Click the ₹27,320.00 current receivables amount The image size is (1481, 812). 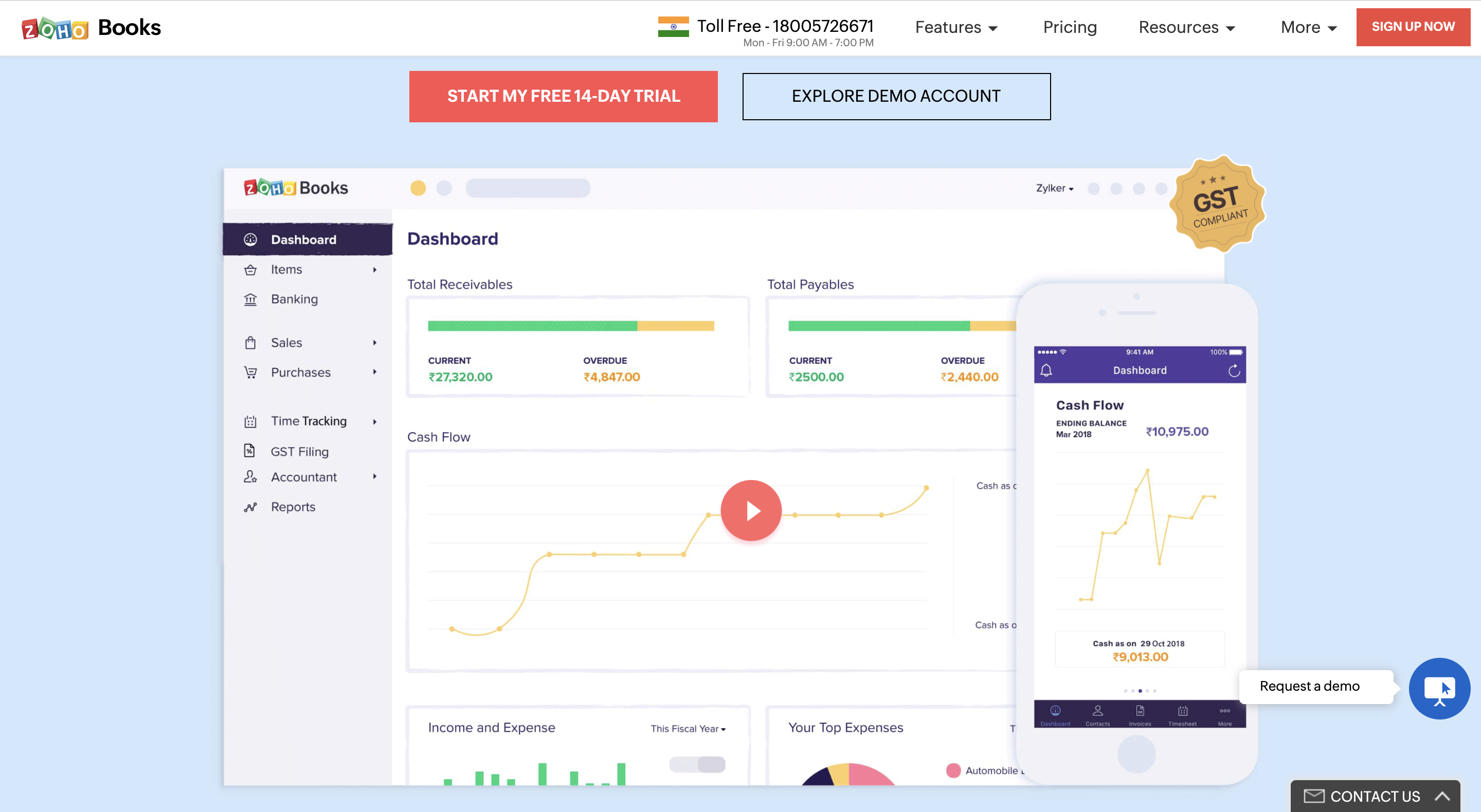[460, 377]
